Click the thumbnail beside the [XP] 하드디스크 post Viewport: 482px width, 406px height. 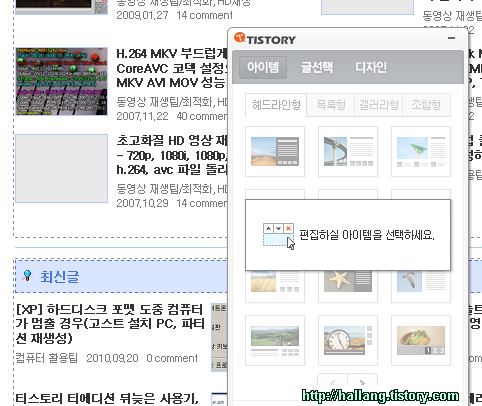(x=219, y=337)
